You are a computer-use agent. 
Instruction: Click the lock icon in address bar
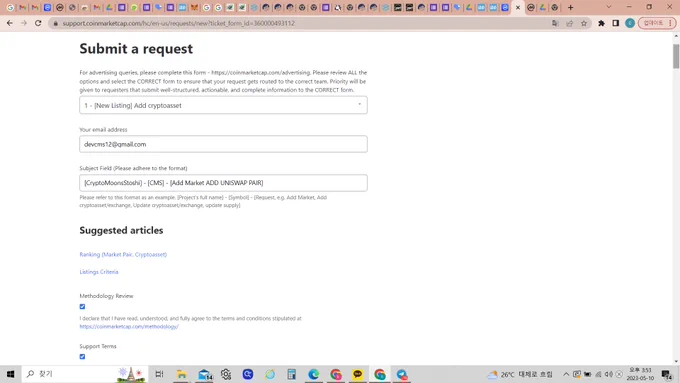[x=56, y=23]
